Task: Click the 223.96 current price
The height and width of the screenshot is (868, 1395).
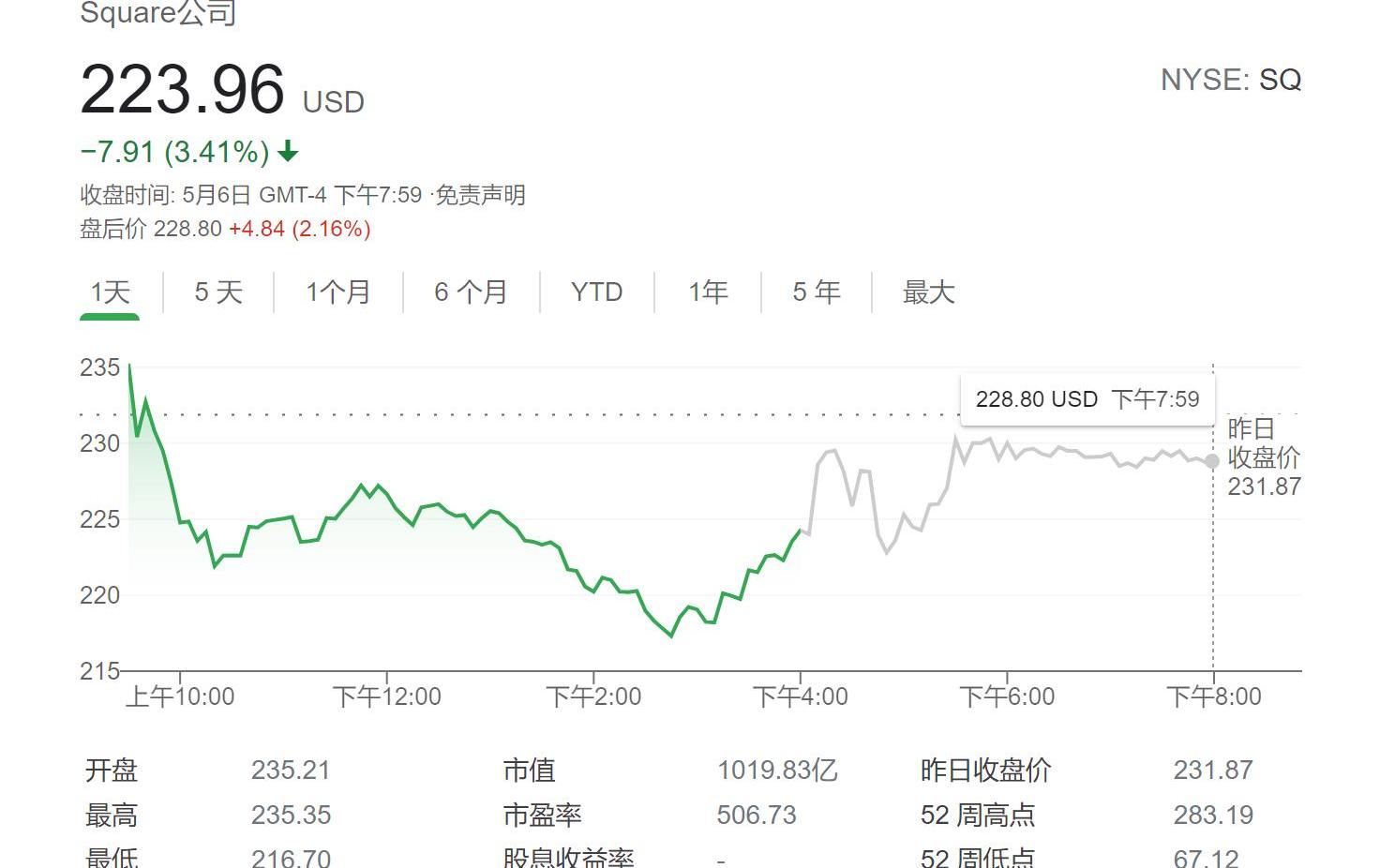Action: pyautogui.click(x=183, y=90)
